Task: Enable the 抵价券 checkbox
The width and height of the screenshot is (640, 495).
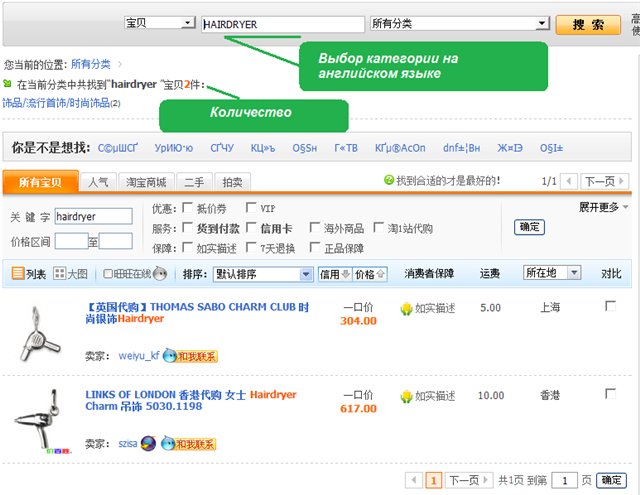Action: 187,208
